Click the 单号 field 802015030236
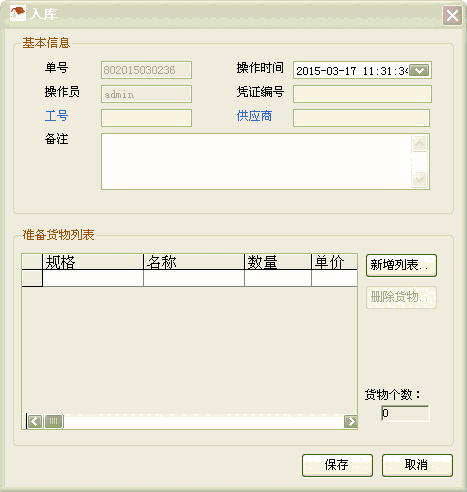Screen dimensions: 467x492 coord(146,70)
